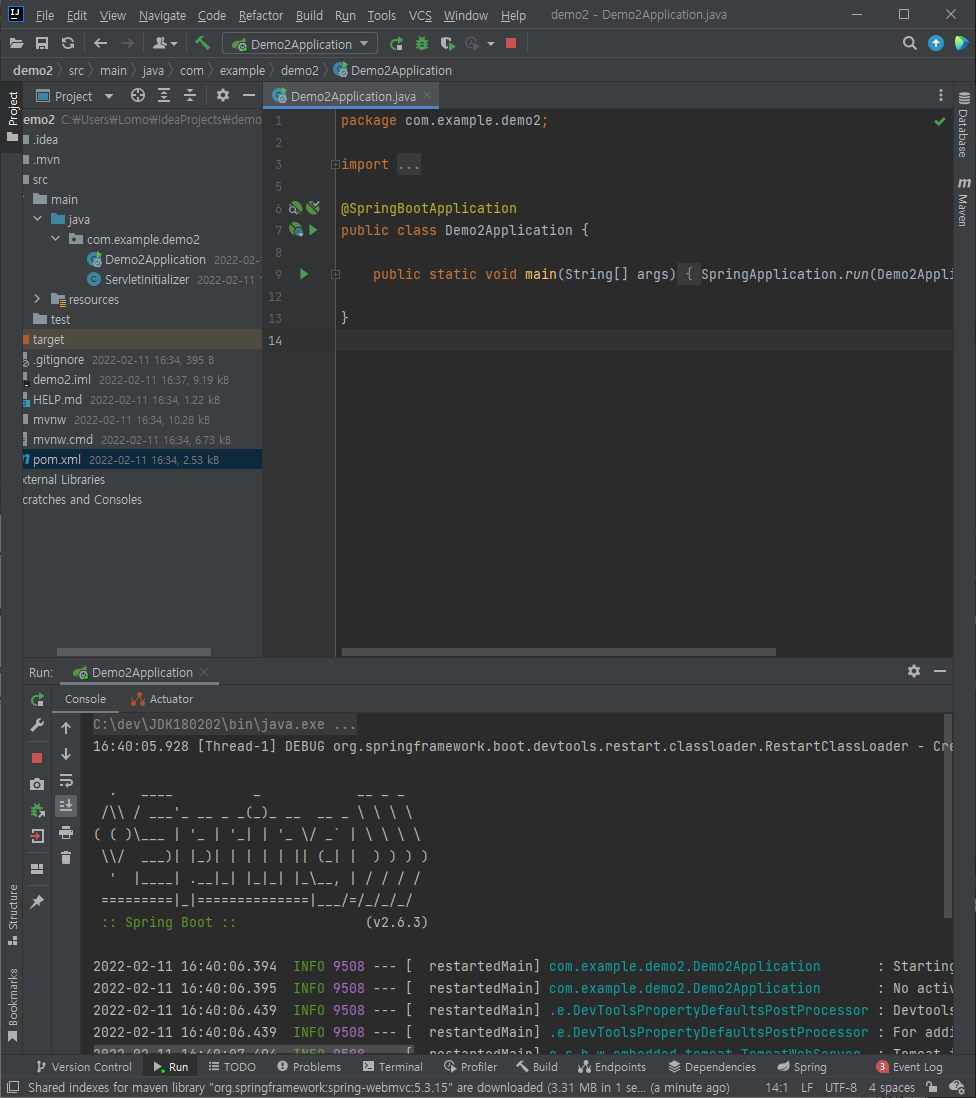
Task: Open the user account dropdown in toolbar
Action: [165, 43]
